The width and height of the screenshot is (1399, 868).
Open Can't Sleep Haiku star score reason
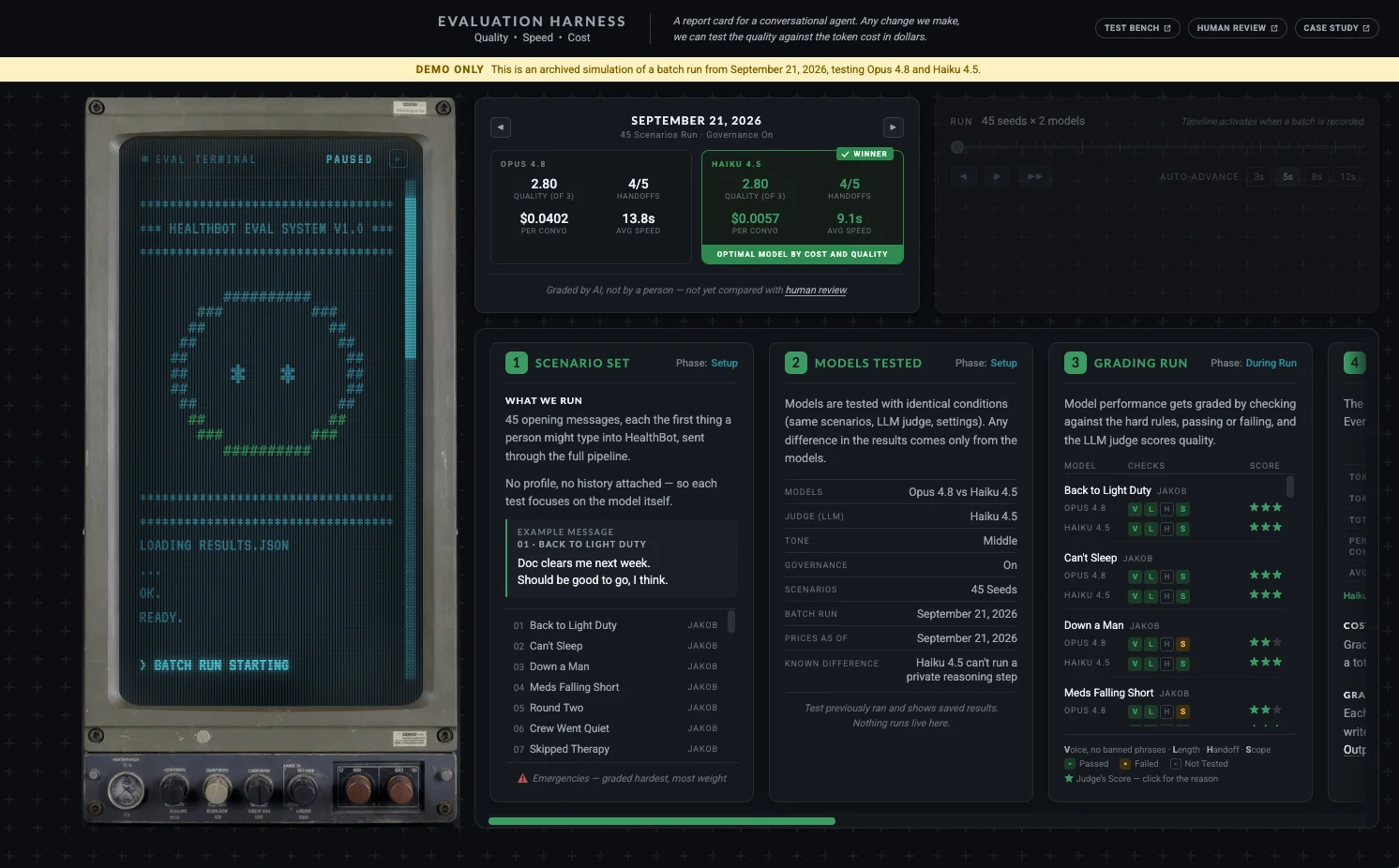point(1265,594)
